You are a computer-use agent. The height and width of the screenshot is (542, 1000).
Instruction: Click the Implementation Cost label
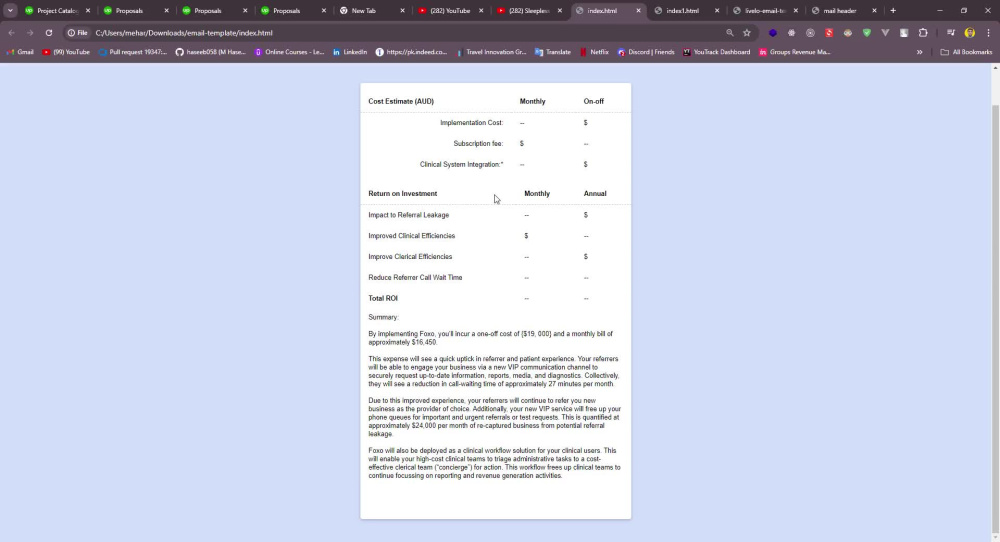[471, 122]
